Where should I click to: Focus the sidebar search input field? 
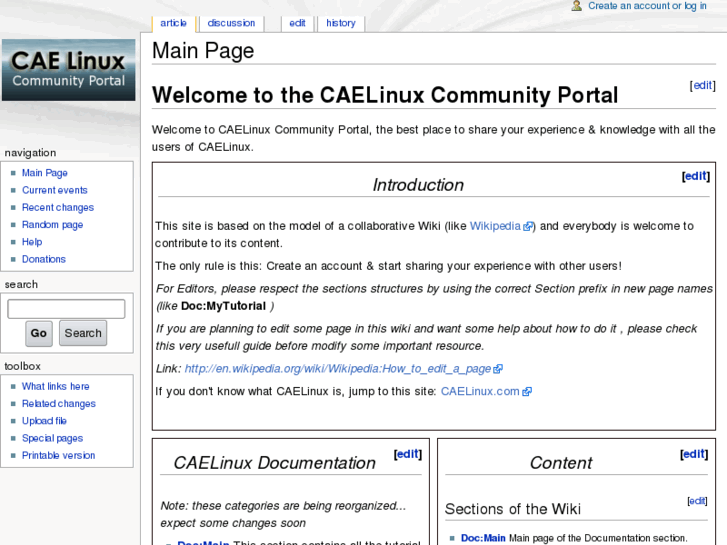(66, 308)
